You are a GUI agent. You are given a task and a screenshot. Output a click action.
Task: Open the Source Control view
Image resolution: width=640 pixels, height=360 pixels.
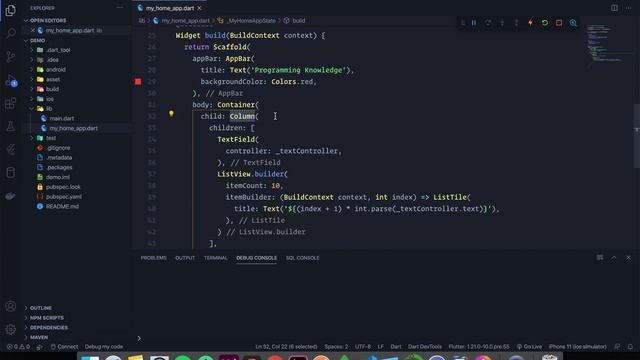coord(11,56)
